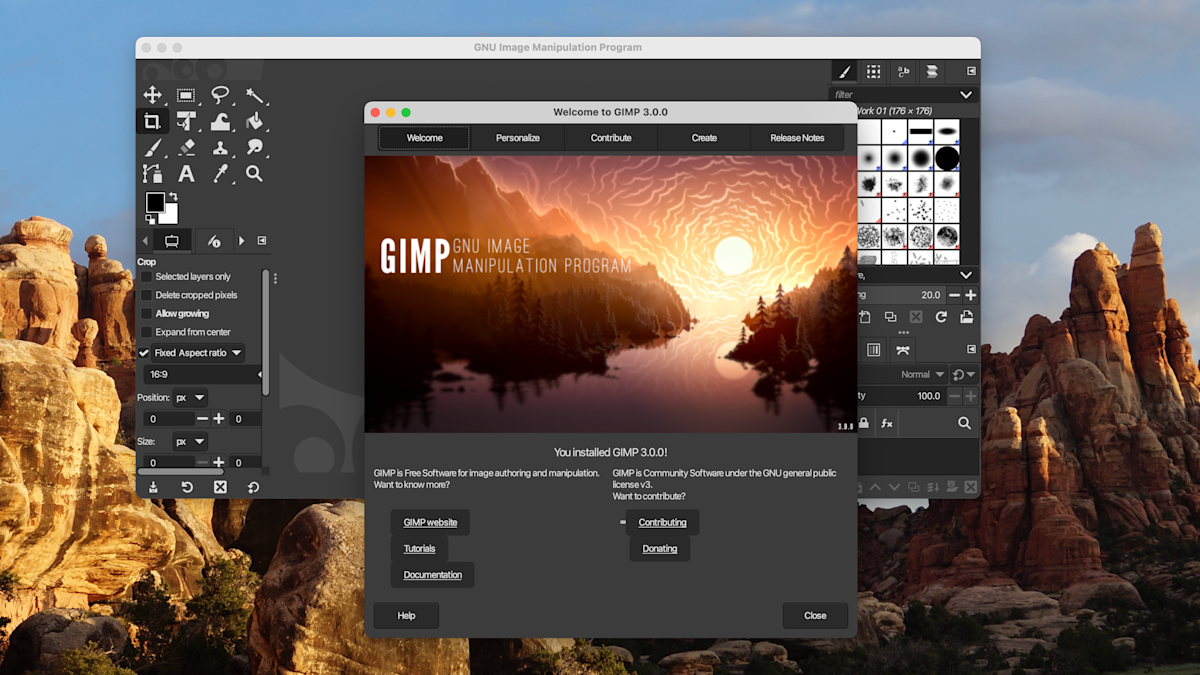Open the layer mode Normal dropdown
This screenshot has height=675, width=1200.
[x=922, y=375]
